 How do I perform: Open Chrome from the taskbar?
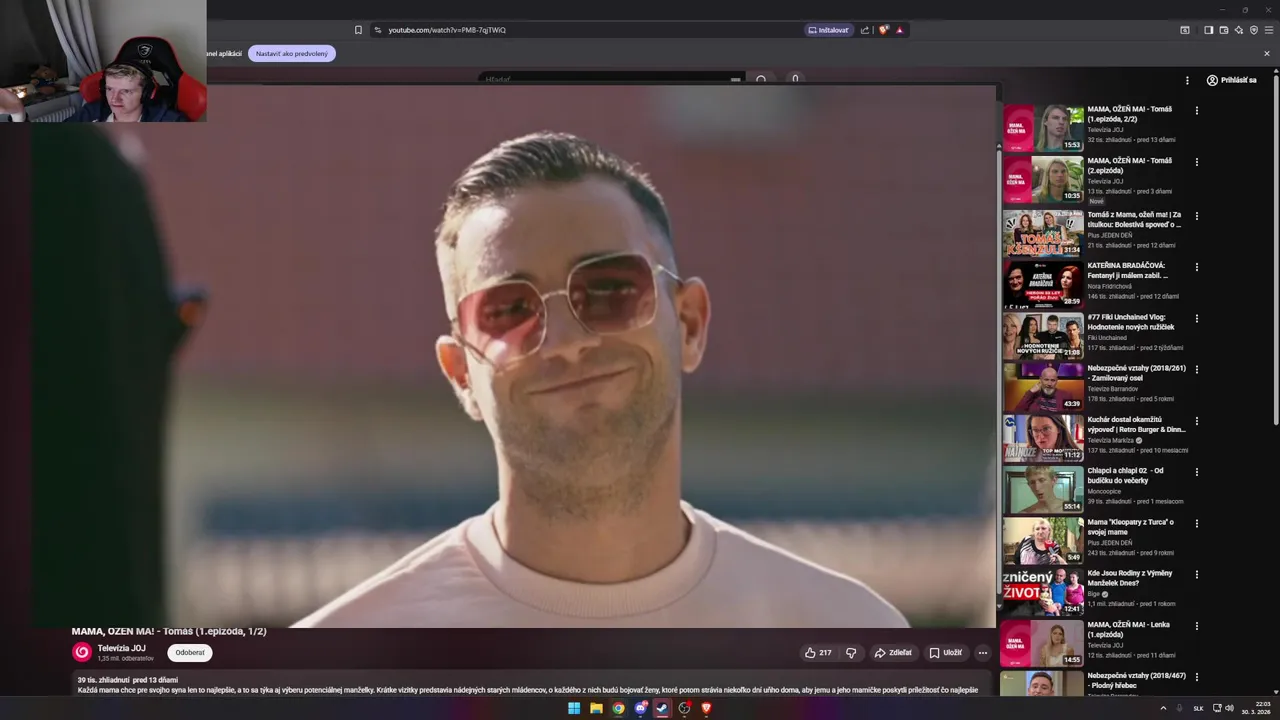(619, 708)
